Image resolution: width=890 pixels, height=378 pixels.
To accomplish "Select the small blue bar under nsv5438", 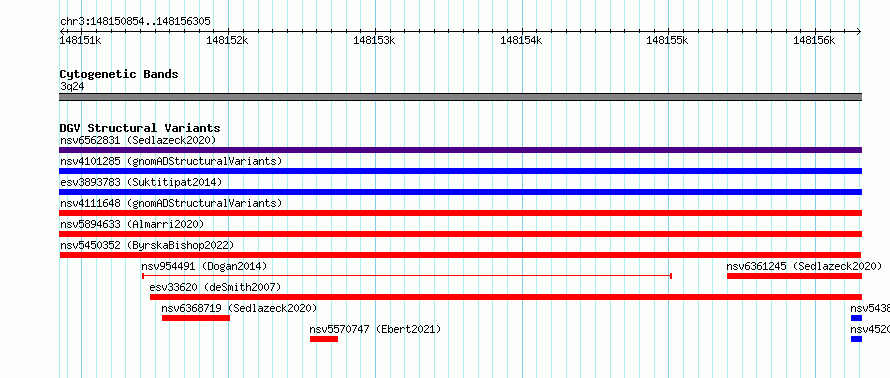I will (x=856, y=318).
